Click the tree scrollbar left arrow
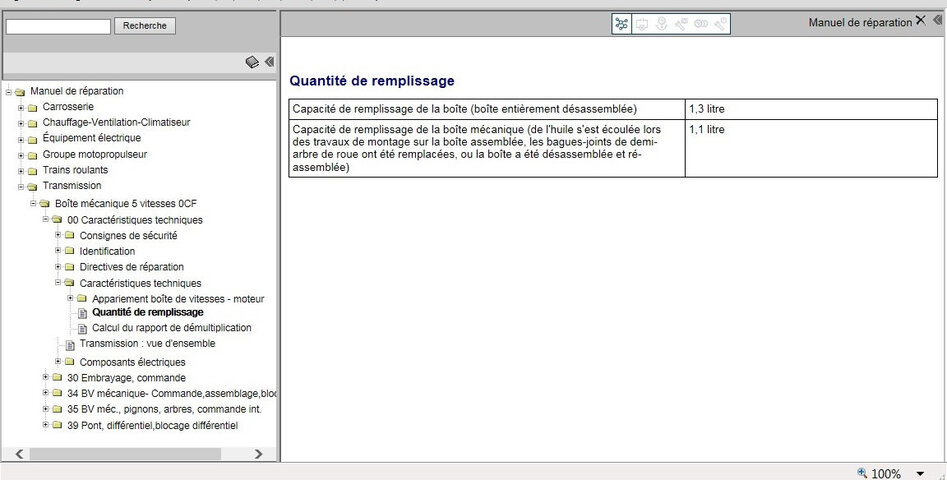The width and height of the screenshot is (947, 480). click(19, 454)
